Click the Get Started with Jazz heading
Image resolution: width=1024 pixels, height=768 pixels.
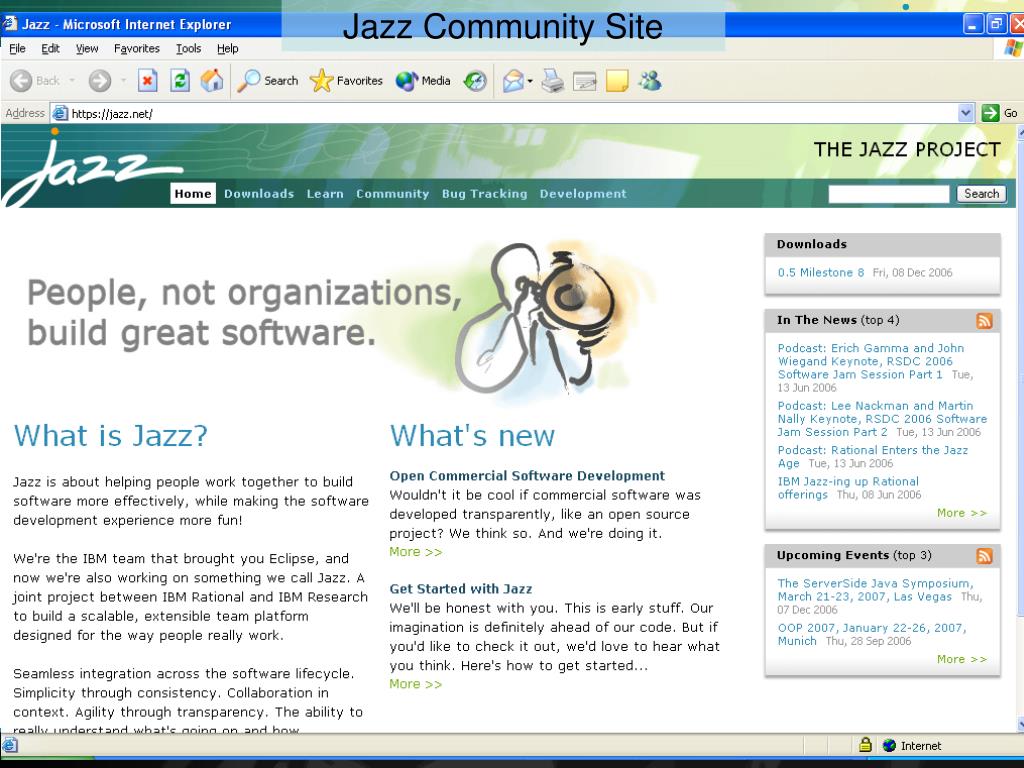(x=460, y=588)
